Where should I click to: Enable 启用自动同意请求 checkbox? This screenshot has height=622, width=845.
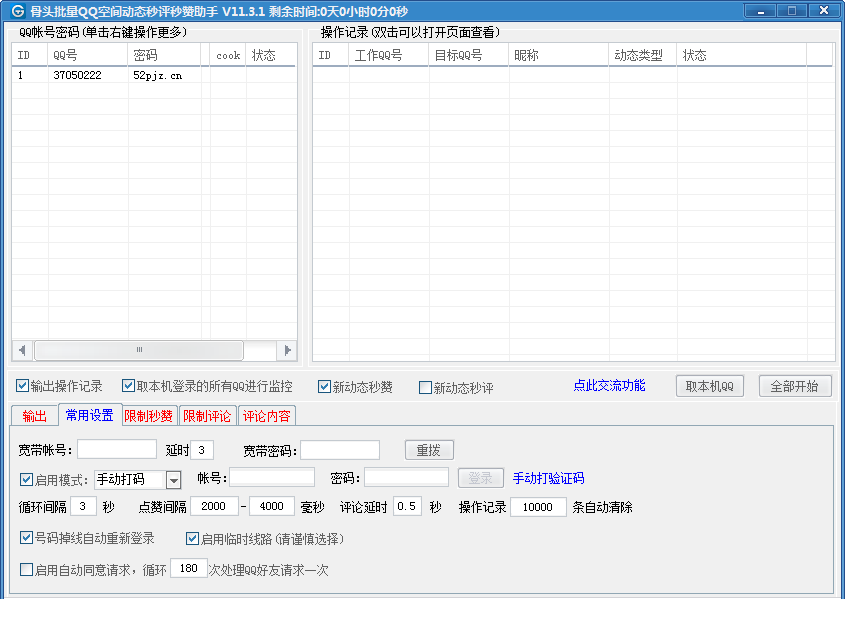pyautogui.click(x=26, y=570)
